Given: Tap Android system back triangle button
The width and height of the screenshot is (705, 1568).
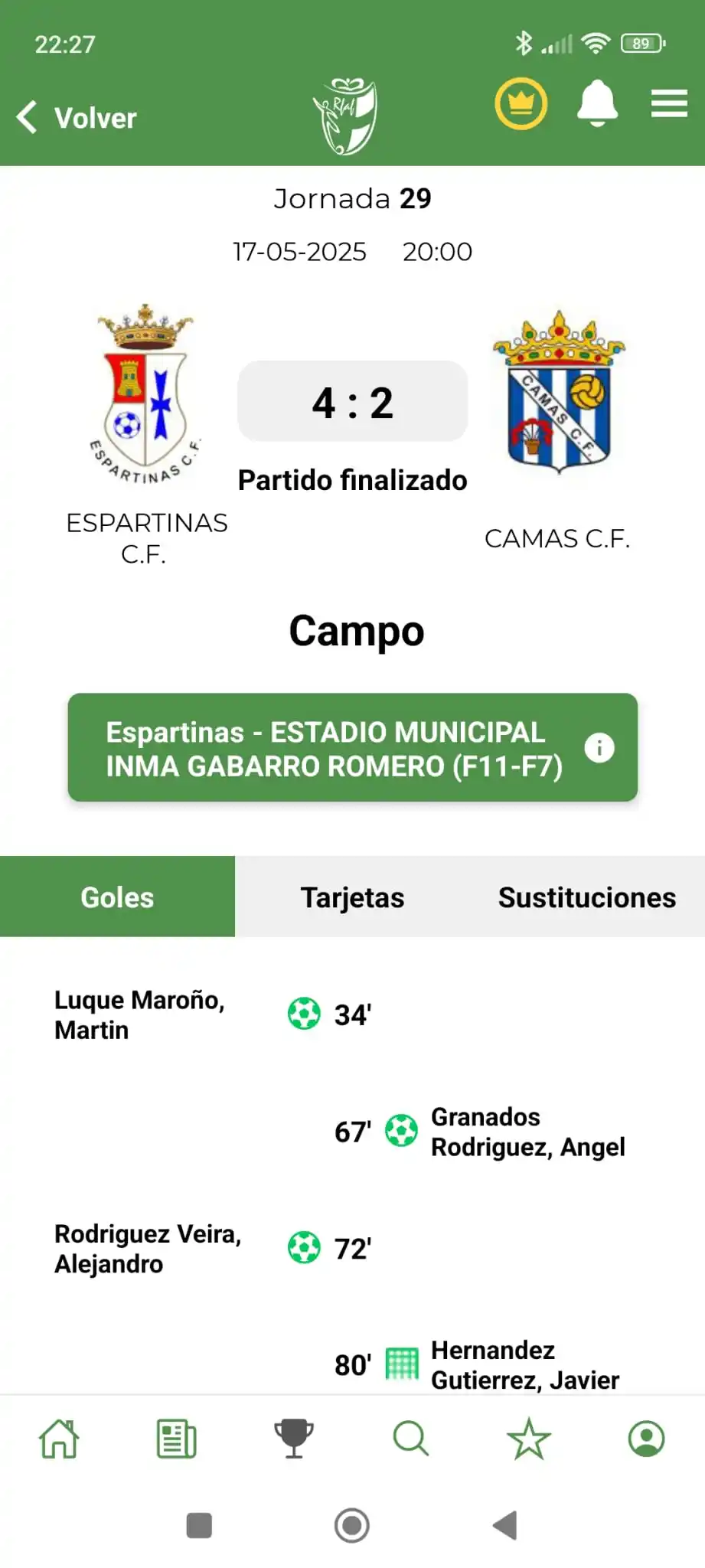Looking at the screenshot, I should pyautogui.click(x=505, y=1525).
